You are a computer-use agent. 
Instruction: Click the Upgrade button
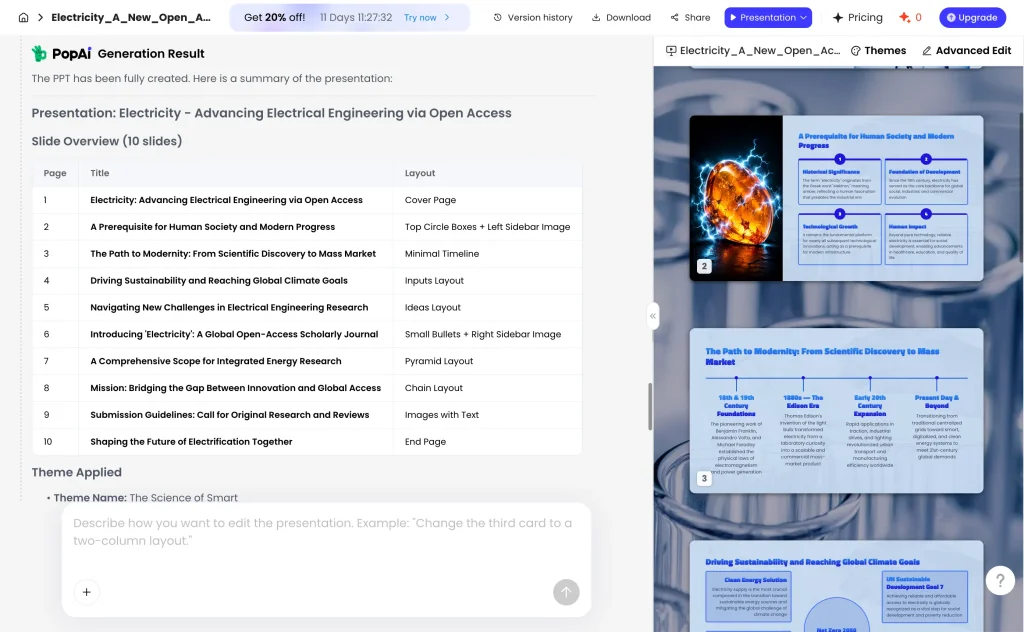point(972,18)
